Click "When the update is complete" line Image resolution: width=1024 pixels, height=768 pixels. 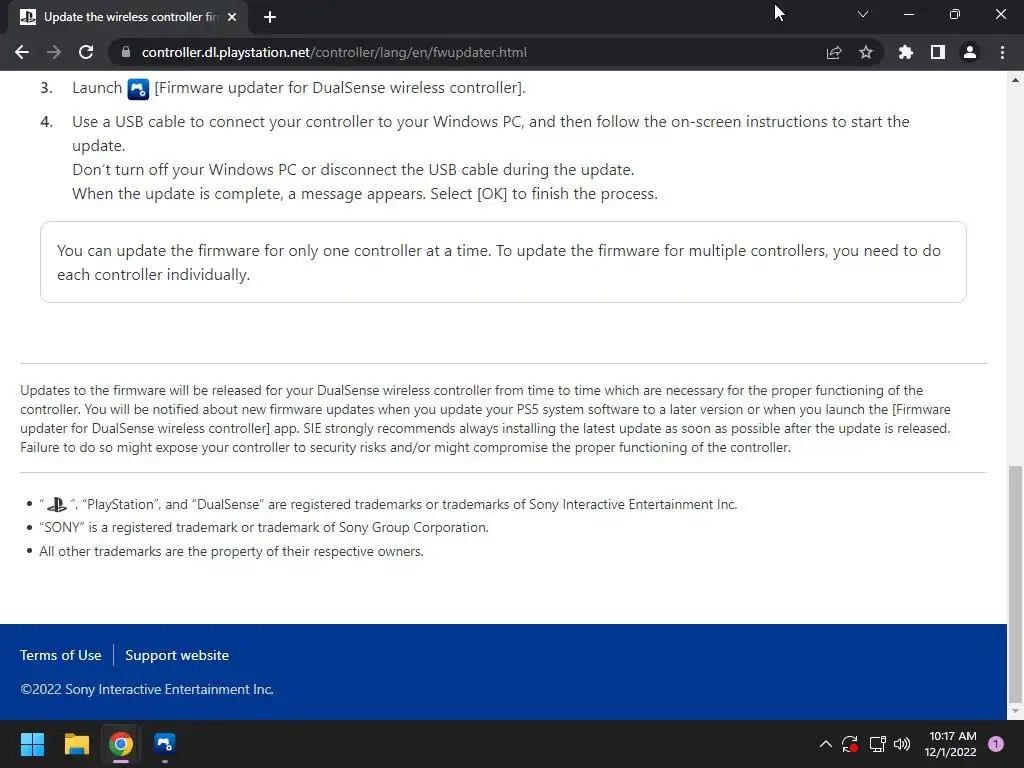pyautogui.click(x=365, y=194)
